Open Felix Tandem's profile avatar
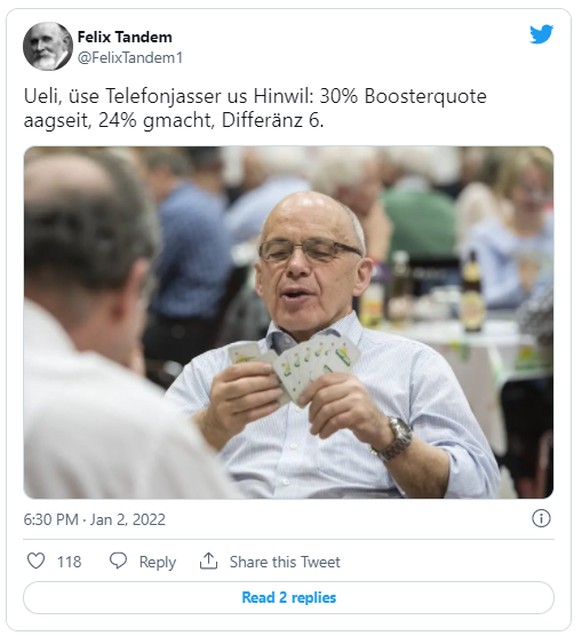Viewport: 582px width, 636px height. (x=48, y=46)
